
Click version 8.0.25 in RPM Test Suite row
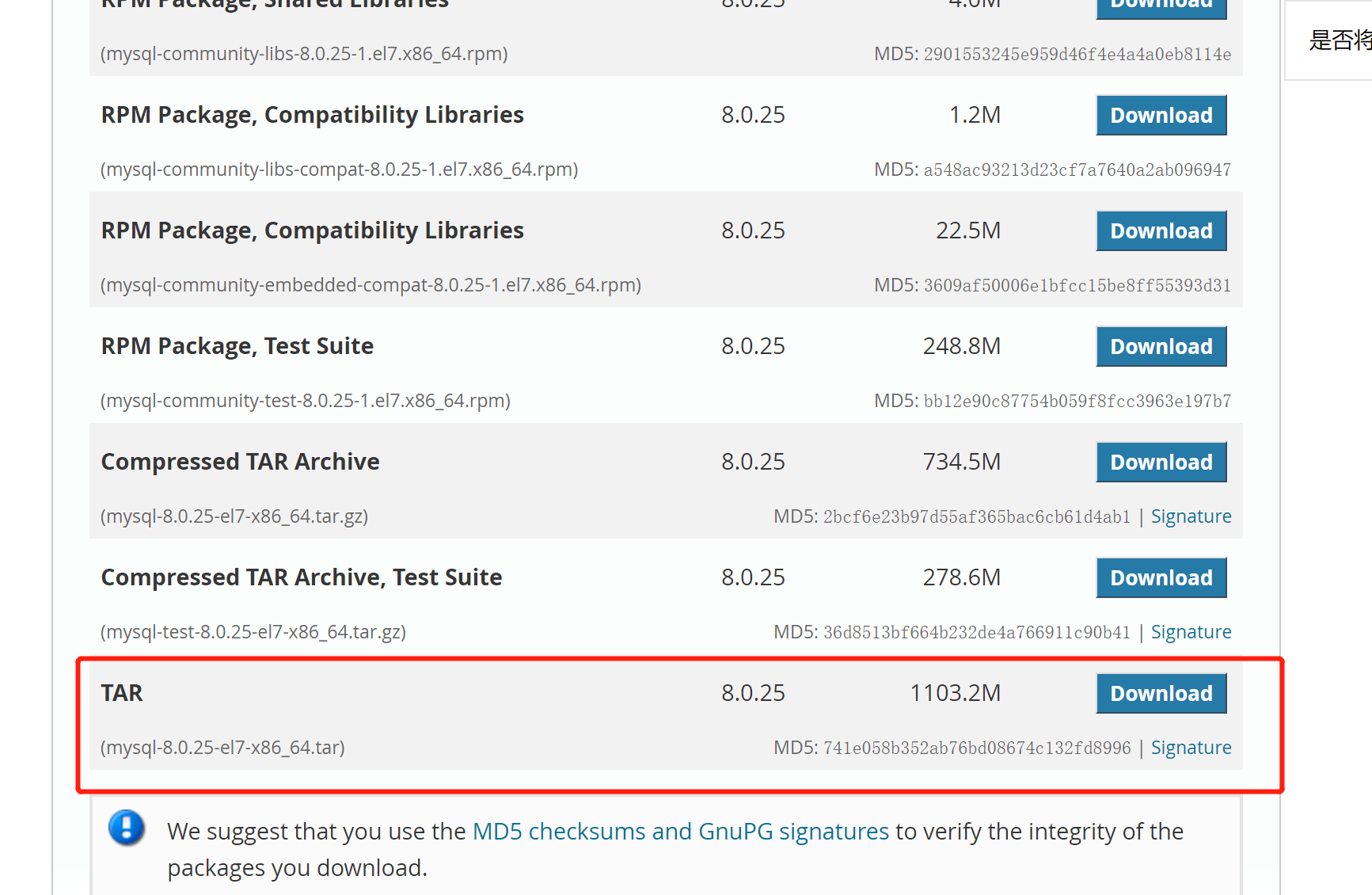(x=753, y=346)
